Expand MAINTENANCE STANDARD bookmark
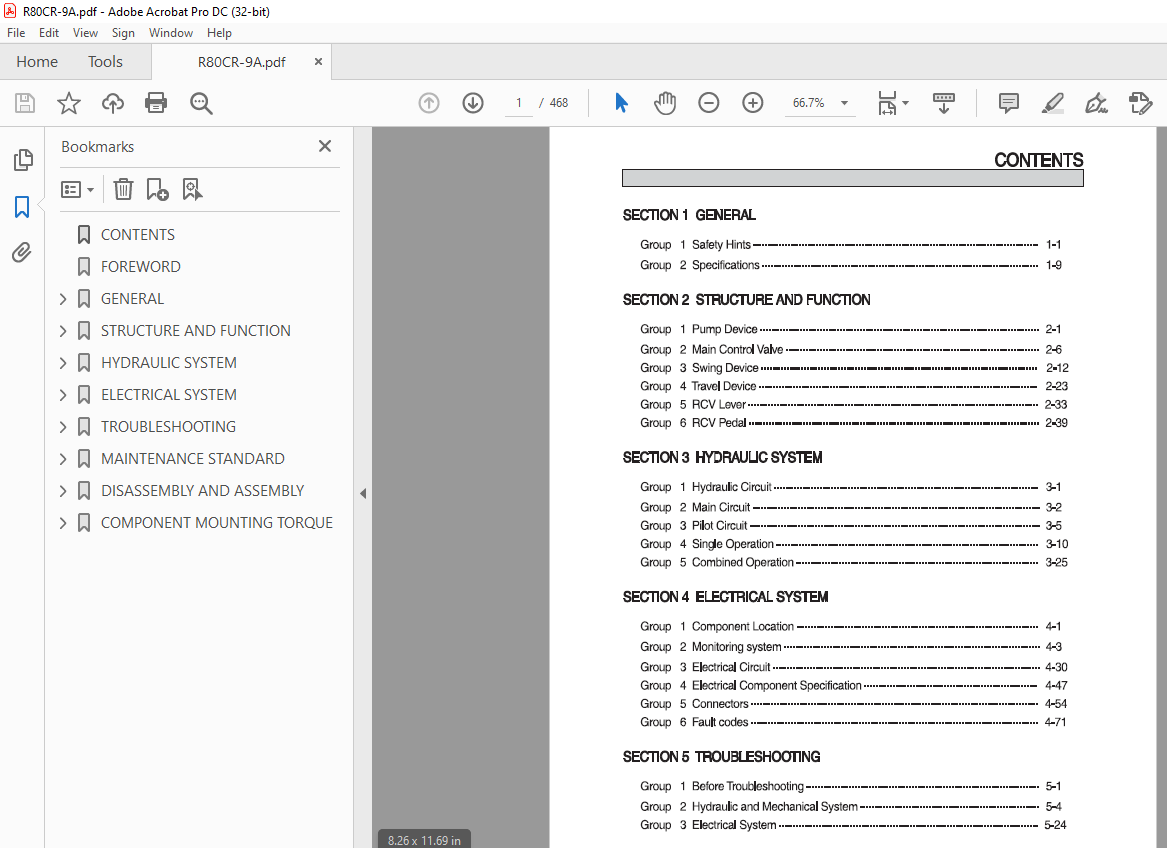The height and width of the screenshot is (848, 1167). click(63, 459)
